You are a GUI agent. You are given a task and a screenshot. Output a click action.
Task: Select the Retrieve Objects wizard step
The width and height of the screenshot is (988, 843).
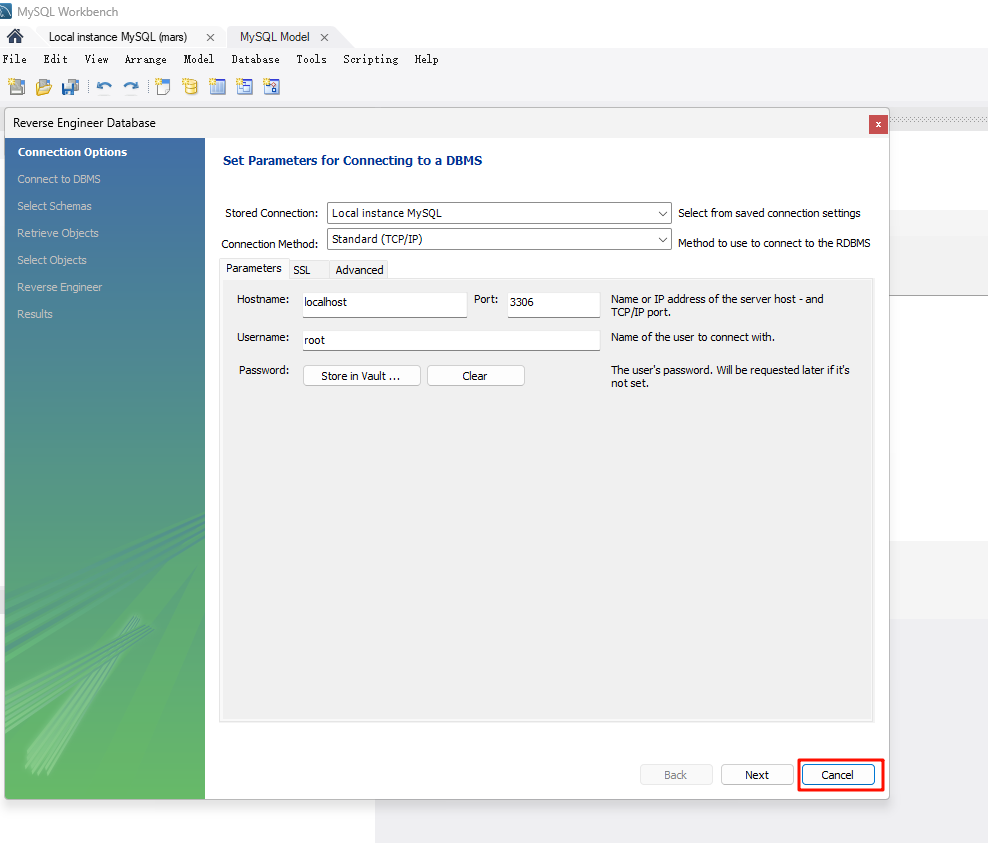[x=58, y=233]
